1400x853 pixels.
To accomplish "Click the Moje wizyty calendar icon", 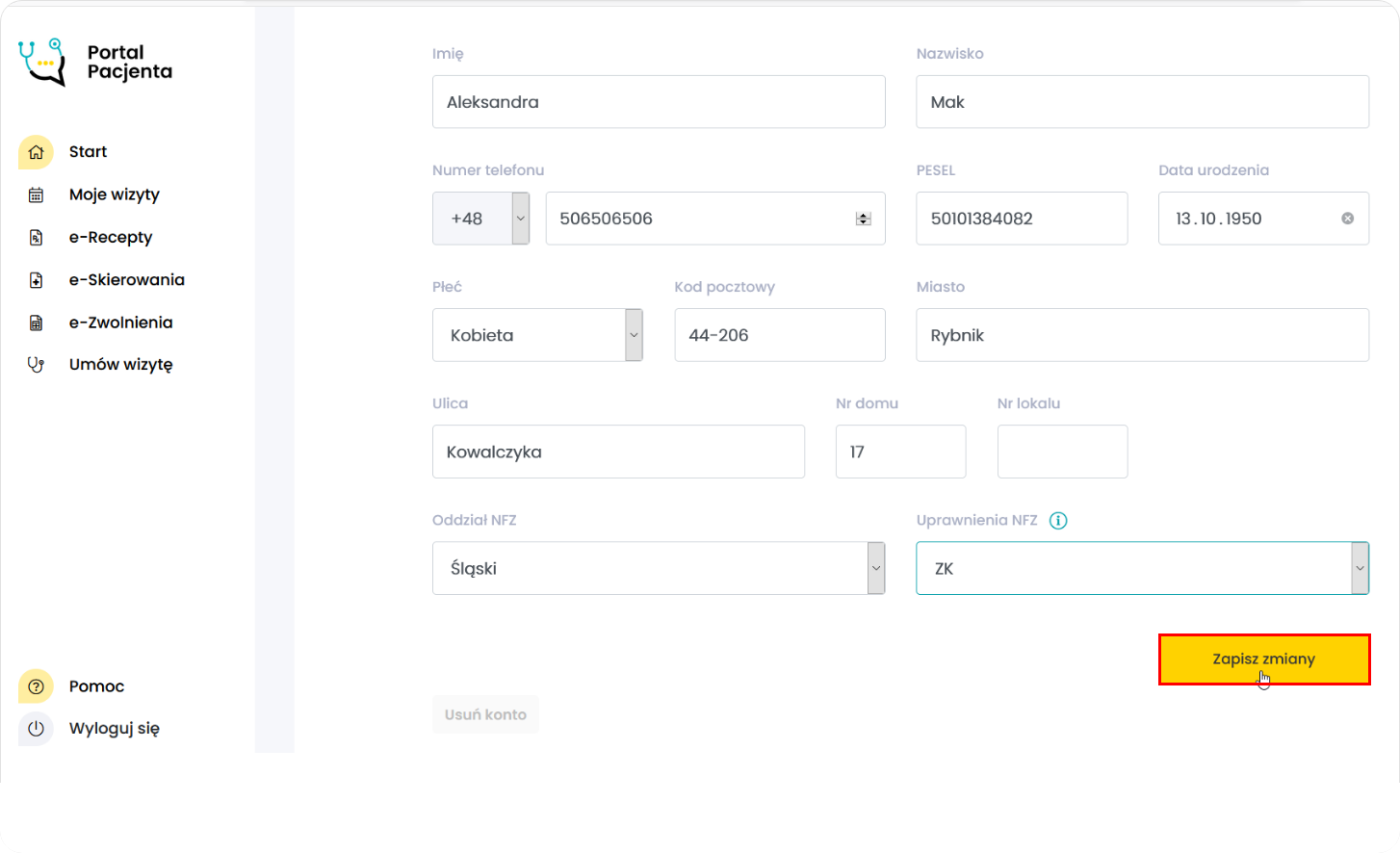I will click(x=36, y=194).
